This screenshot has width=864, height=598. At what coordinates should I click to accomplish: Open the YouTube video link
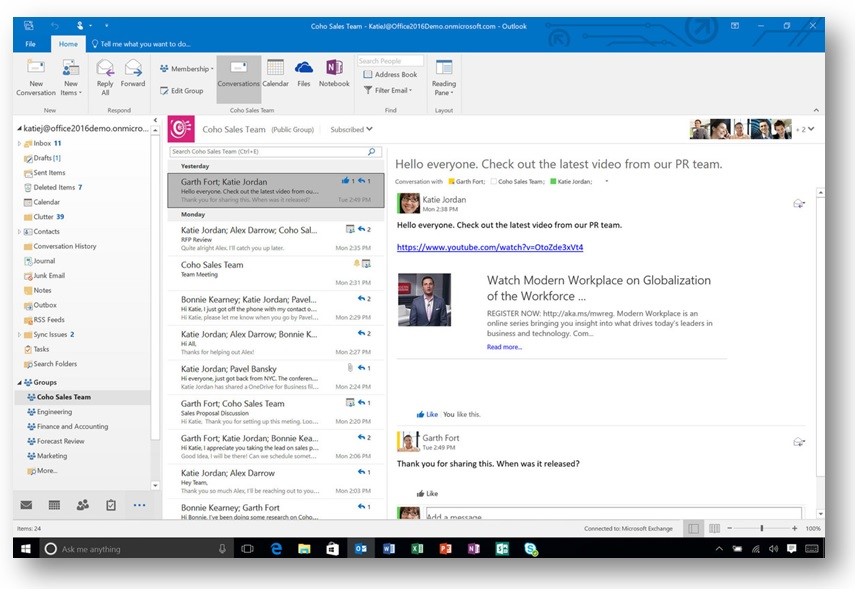click(x=489, y=247)
